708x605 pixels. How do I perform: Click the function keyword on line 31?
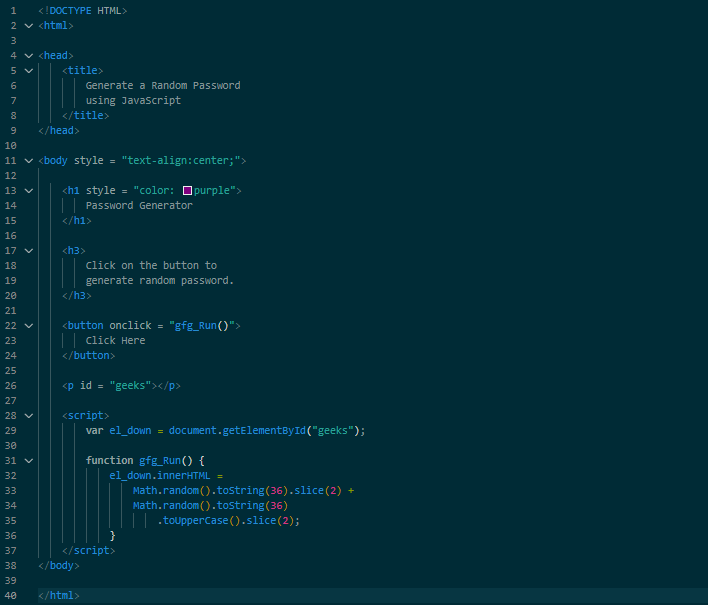pyautogui.click(x=110, y=461)
